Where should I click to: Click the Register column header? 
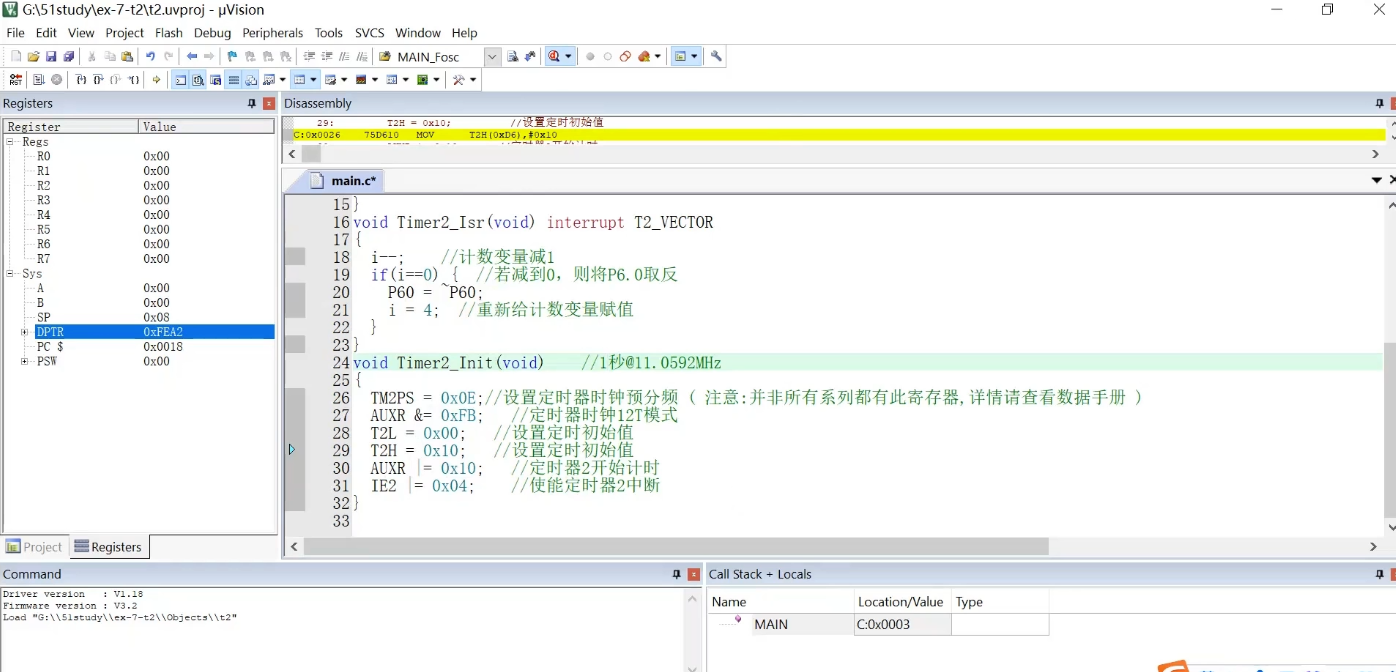(x=71, y=127)
